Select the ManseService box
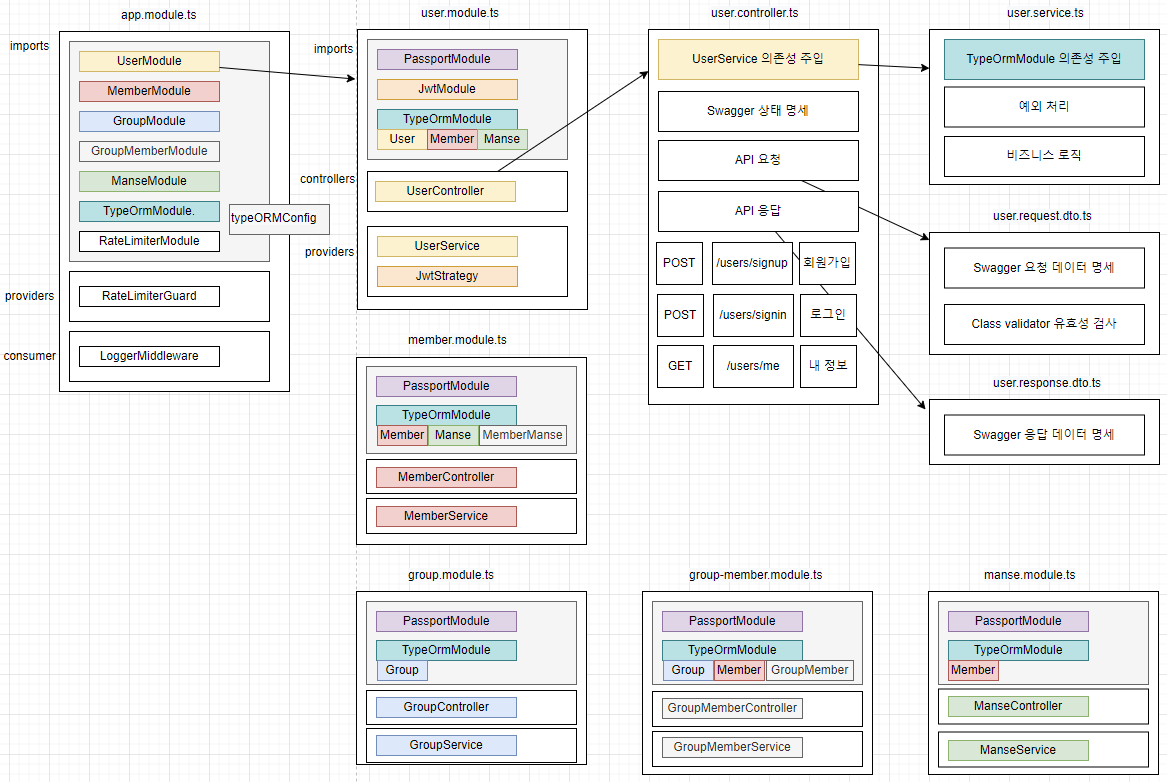Screen dimensions: 1167x782 [x=1017, y=750]
